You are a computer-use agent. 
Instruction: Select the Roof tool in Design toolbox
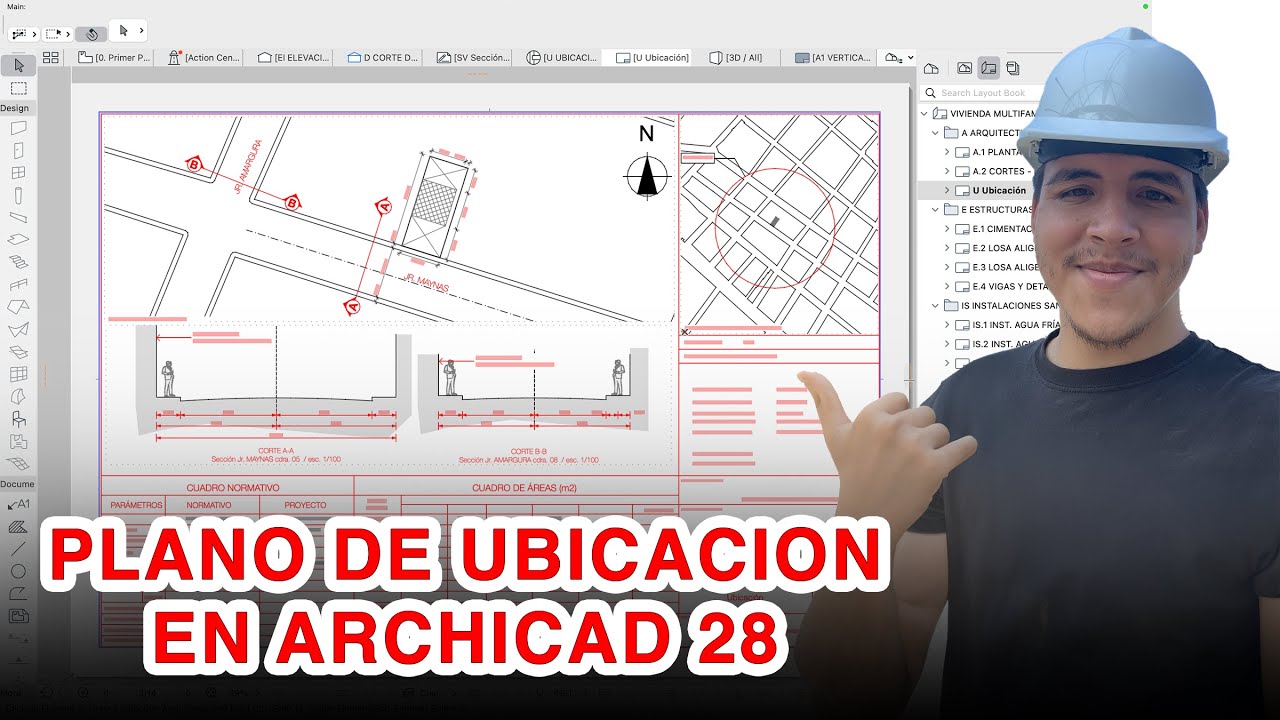coord(18,306)
